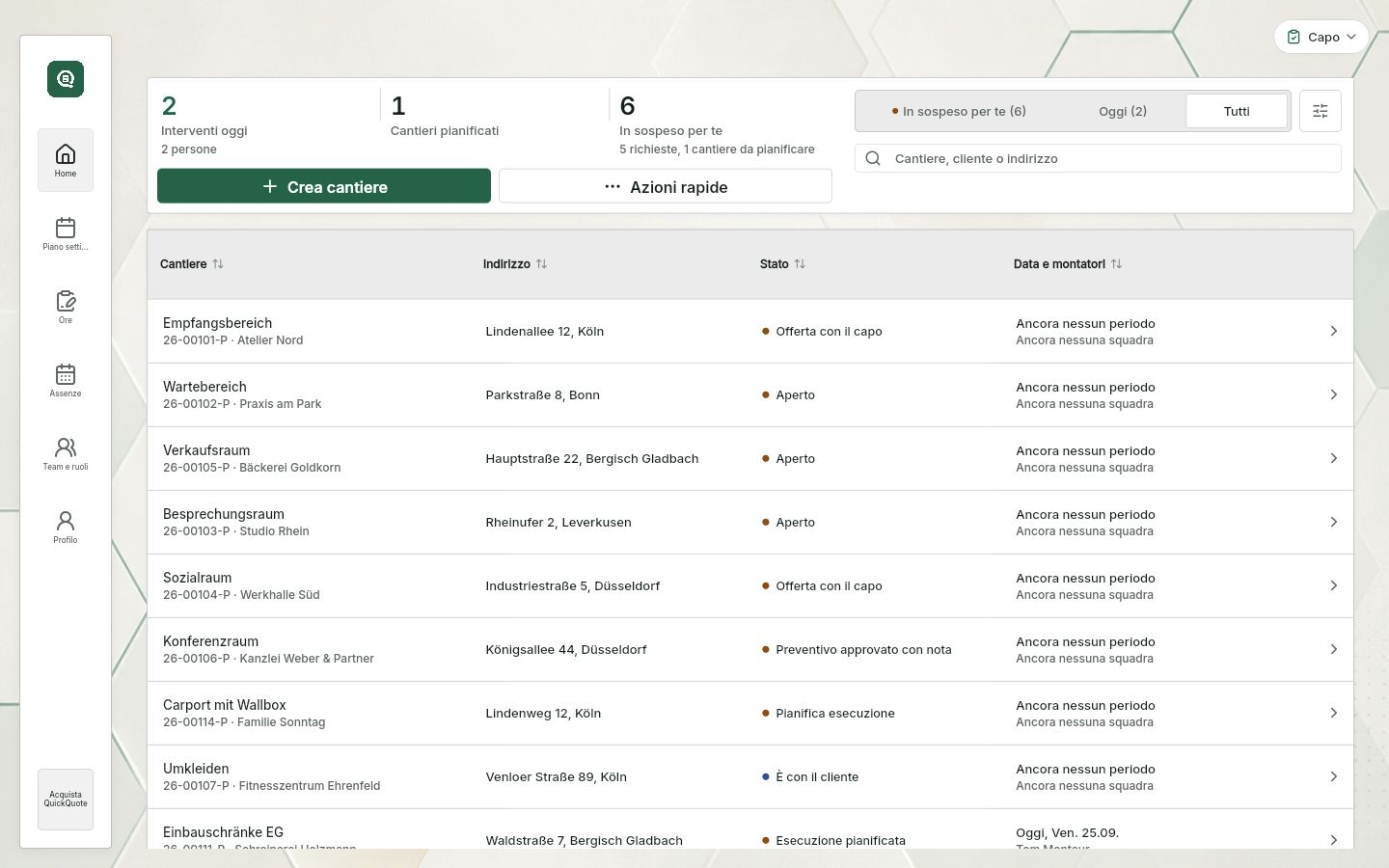
Task: Select Empfangsbereich cantiere name
Action: 217,323
